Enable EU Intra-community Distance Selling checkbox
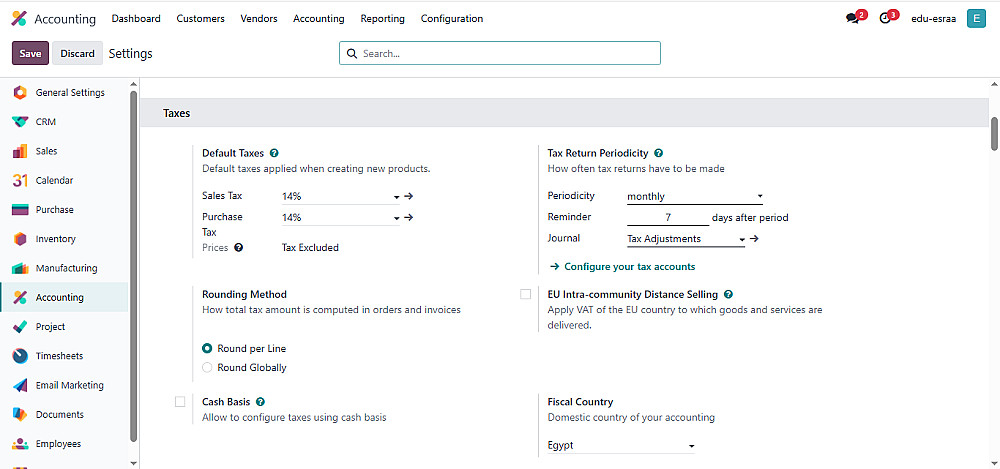This screenshot has width=1000, height=469. coord(526,295)
